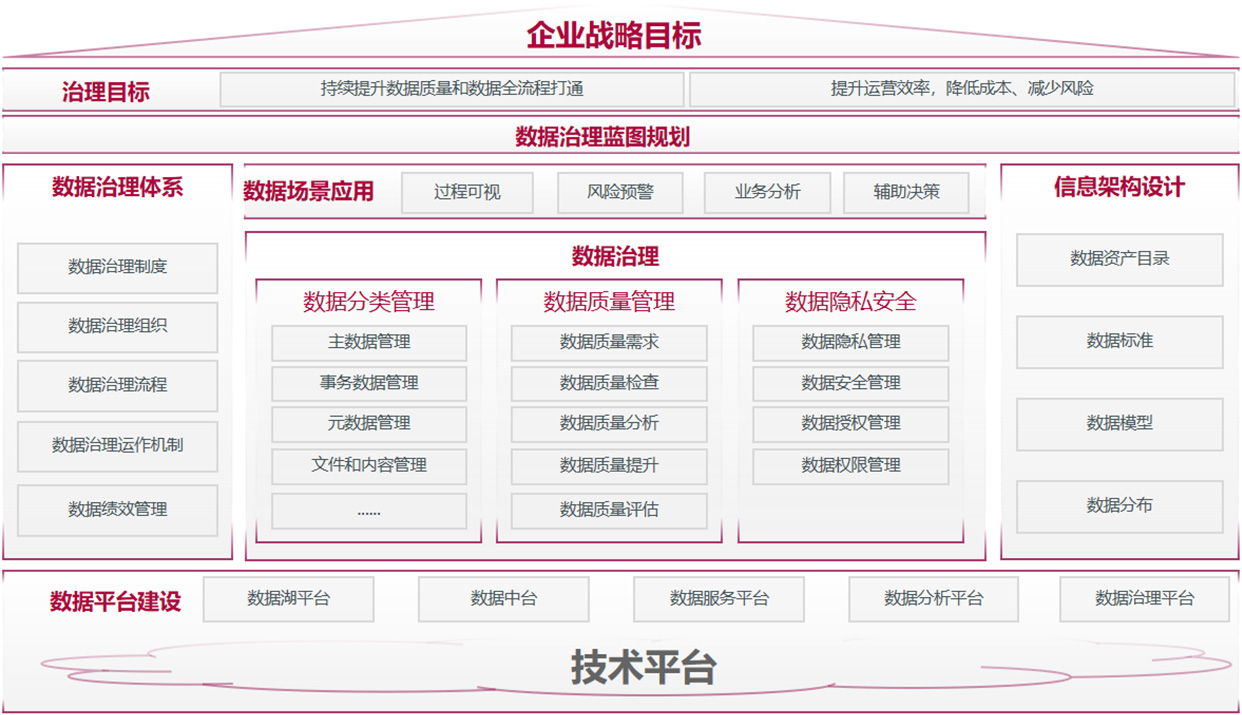The height and width of the screenshot is (715, 1242).
Task: Click the 数据质量评估 box
Action: pos(609,510)
